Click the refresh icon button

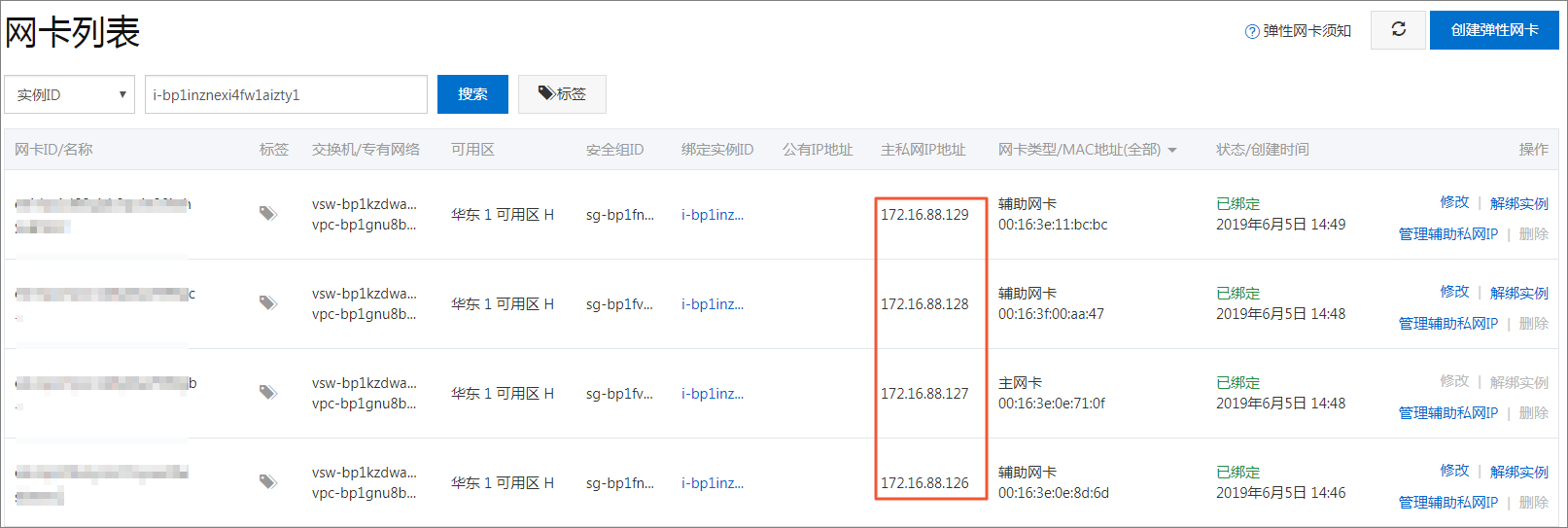point(1398,30)
